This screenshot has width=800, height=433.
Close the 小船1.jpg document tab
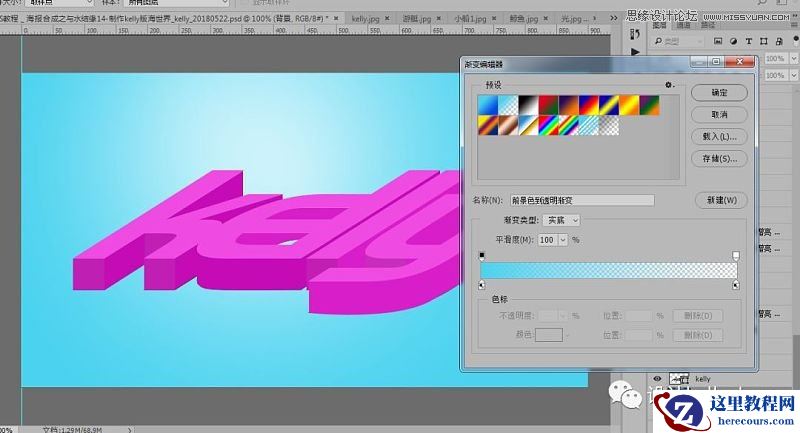click(494, 18)
